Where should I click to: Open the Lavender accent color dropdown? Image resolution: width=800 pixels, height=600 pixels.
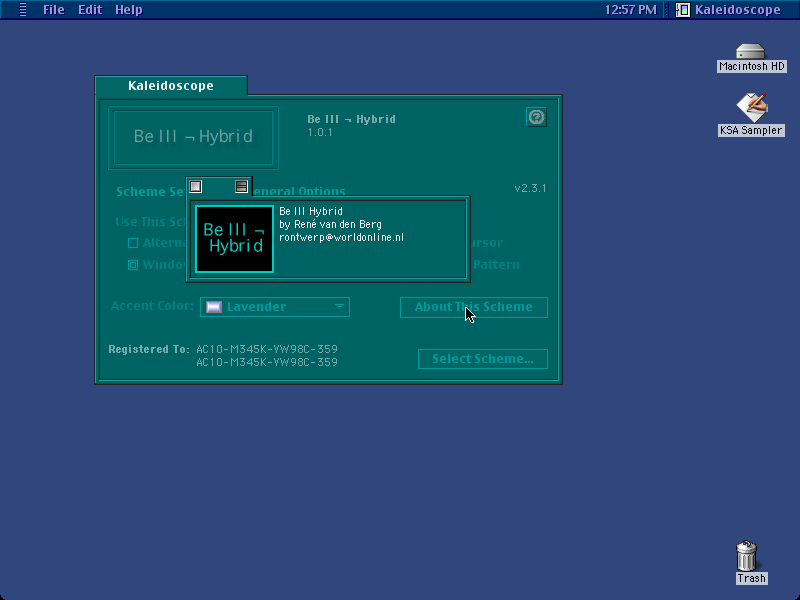click(x=275, y=307)
